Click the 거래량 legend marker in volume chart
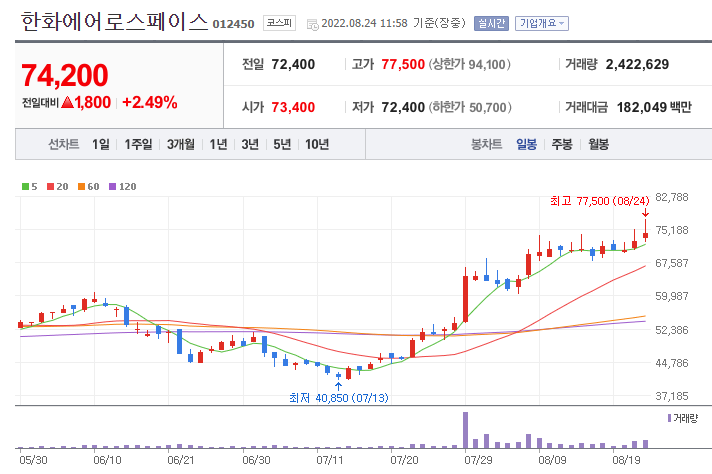 pyautogui.click(x=669, y=418)
